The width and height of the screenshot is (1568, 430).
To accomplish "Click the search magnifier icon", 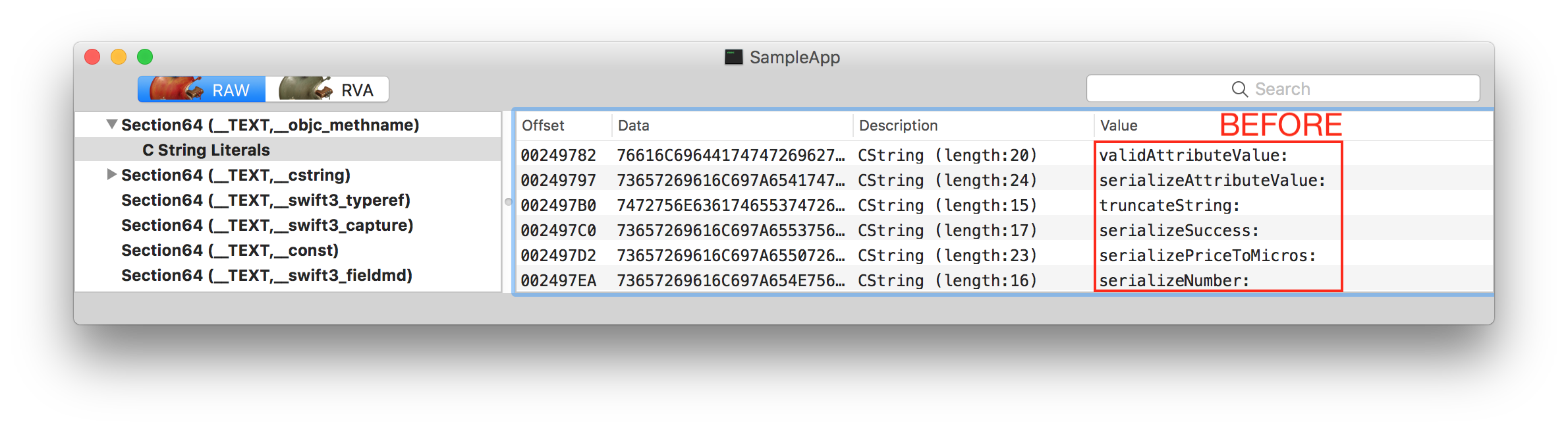I will [1239, 89].
